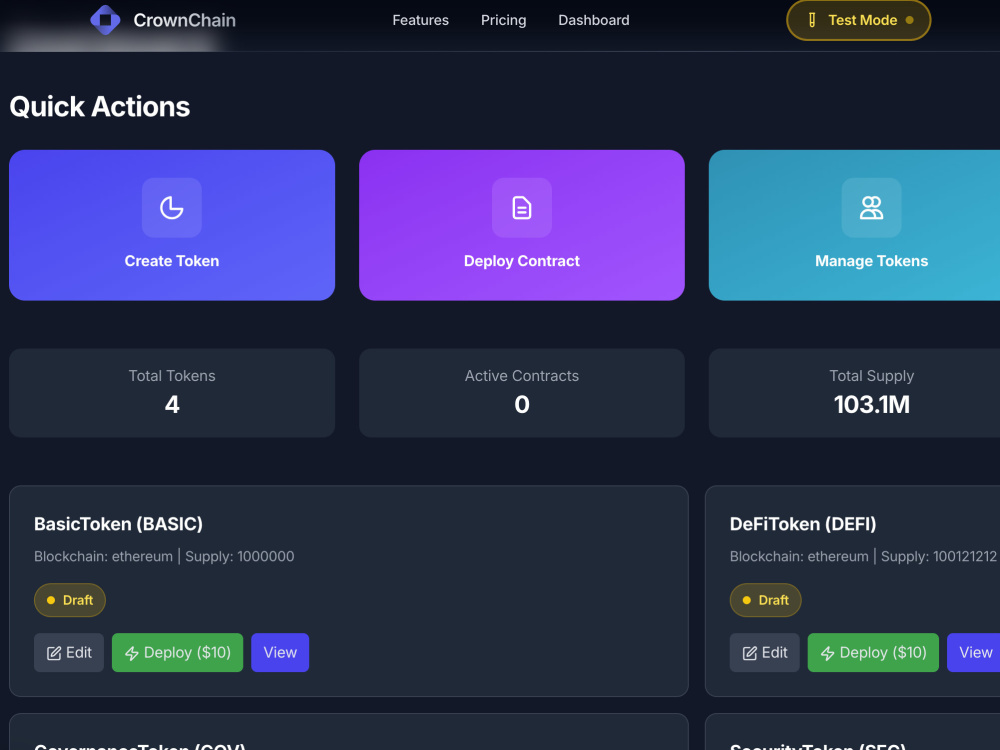Click the Draft badge on DeFiToken
Screen dimensions: 1000x750
click(x=765, y=600)
